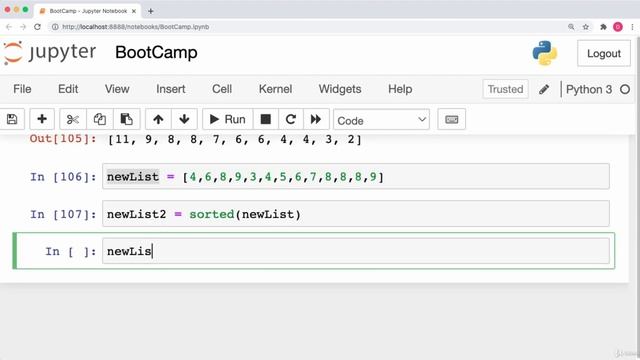Open Chrome three-dot menu
The width and height of the screenshot is (640, 360).
point(632,27)
